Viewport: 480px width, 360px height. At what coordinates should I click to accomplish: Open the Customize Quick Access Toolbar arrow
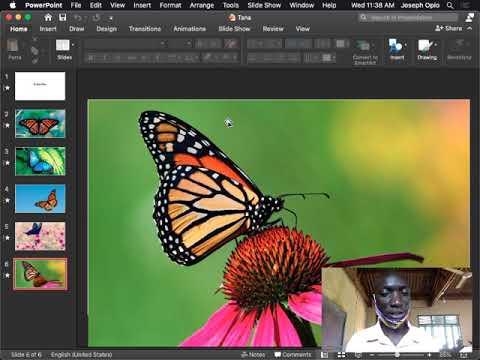click(x=111, y=18)
